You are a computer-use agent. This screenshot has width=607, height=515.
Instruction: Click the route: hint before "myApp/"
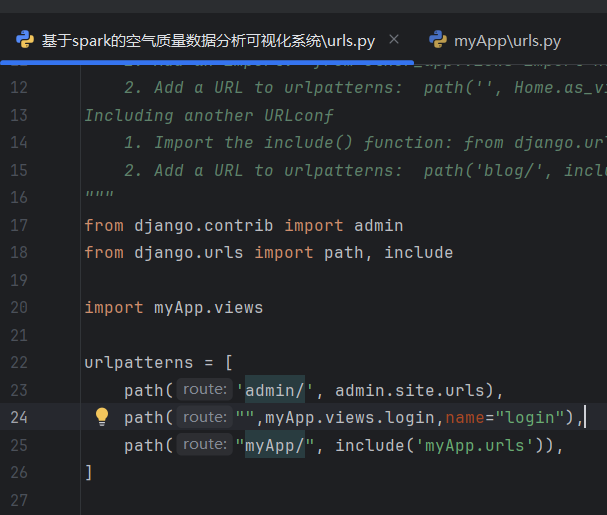pyautogui.click(x=205, y=445)
